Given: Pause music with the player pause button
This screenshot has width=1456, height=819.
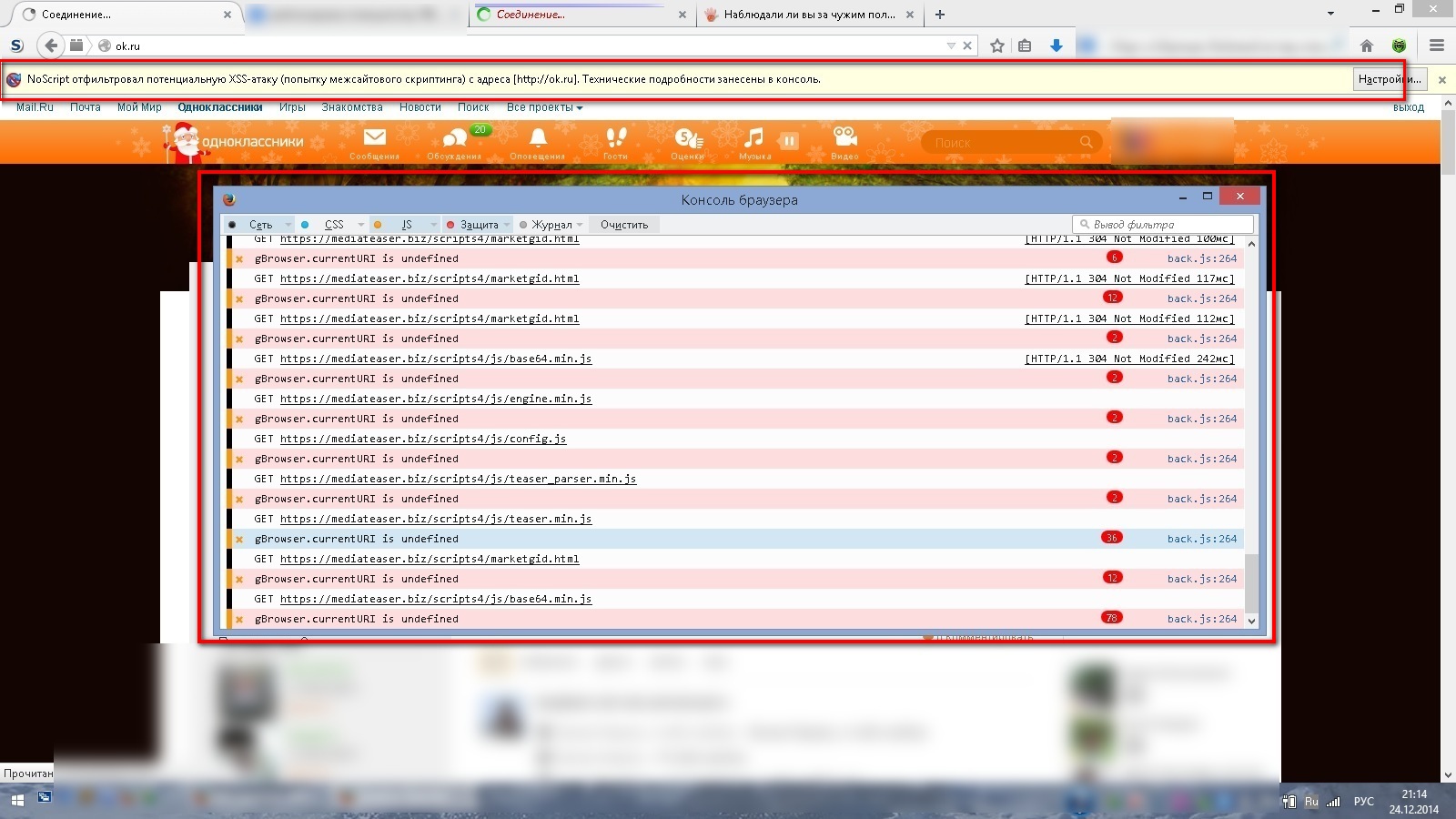Looking at the screenshot, I should click(x=789, y=141).
